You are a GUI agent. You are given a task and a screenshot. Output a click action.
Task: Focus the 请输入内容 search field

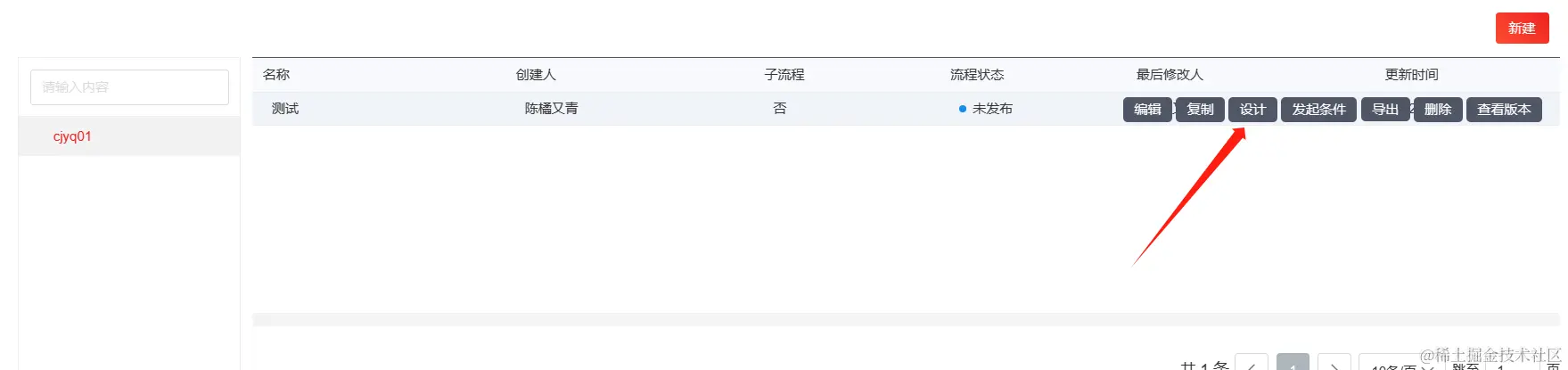tap(129, 87)
